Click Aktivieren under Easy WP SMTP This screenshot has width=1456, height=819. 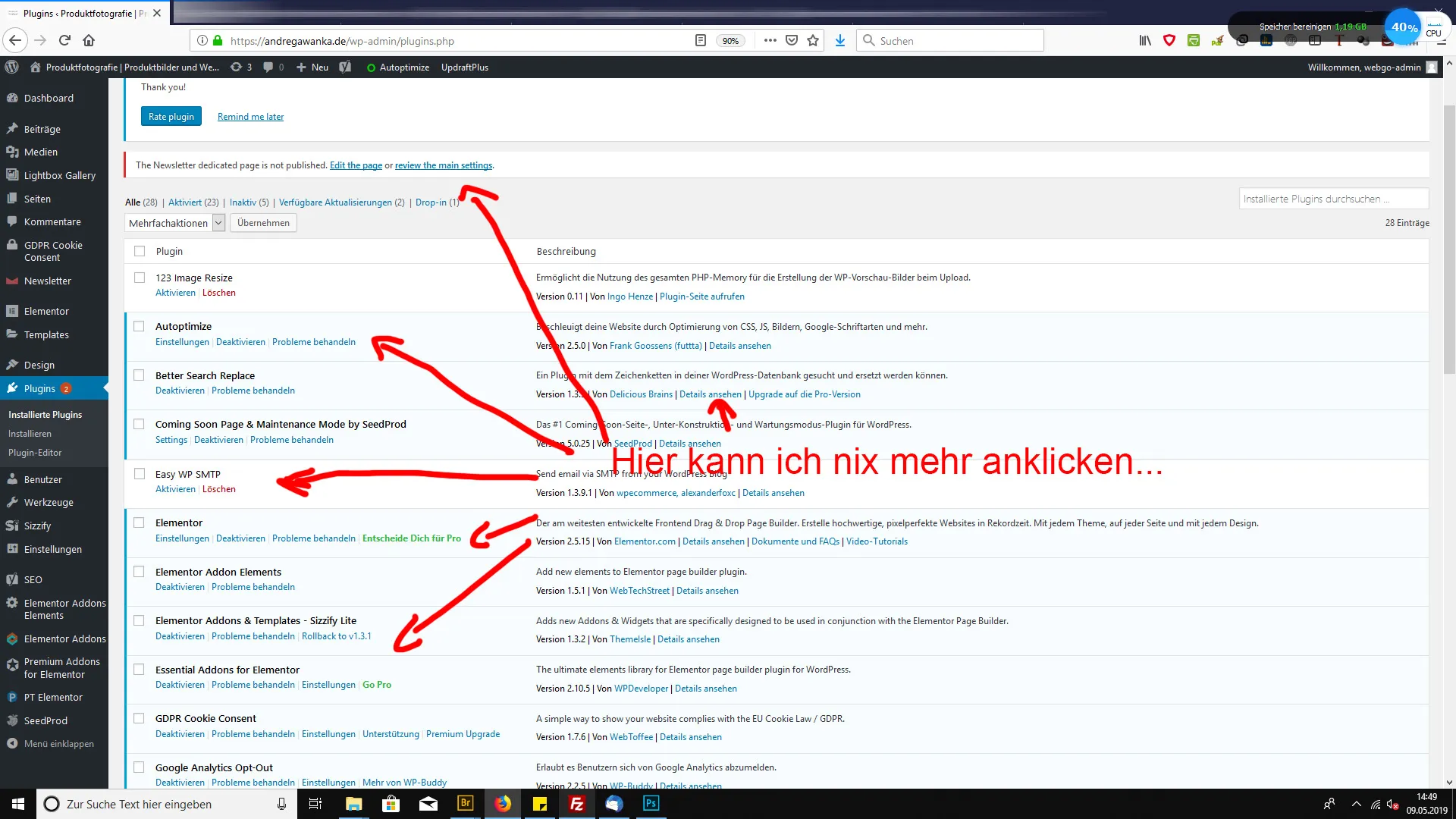tap(175, 489)
